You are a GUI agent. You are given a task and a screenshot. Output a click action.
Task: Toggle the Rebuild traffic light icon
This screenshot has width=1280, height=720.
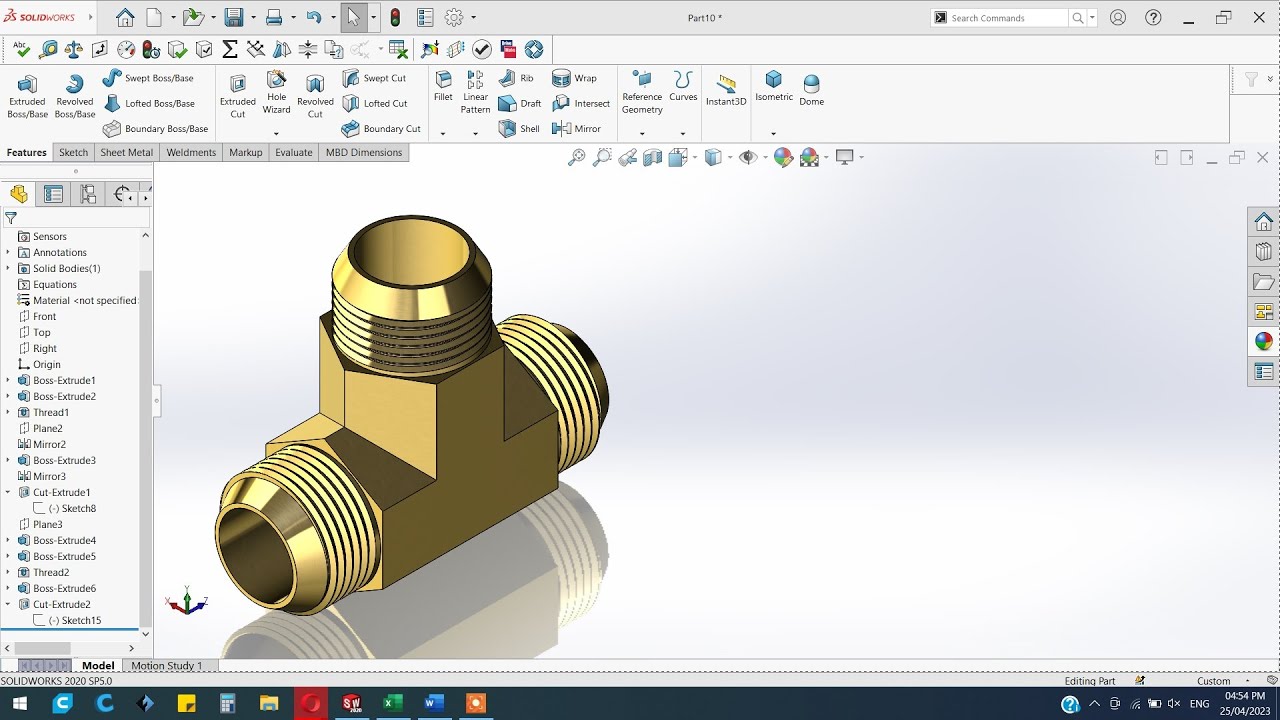click(395, 17)
